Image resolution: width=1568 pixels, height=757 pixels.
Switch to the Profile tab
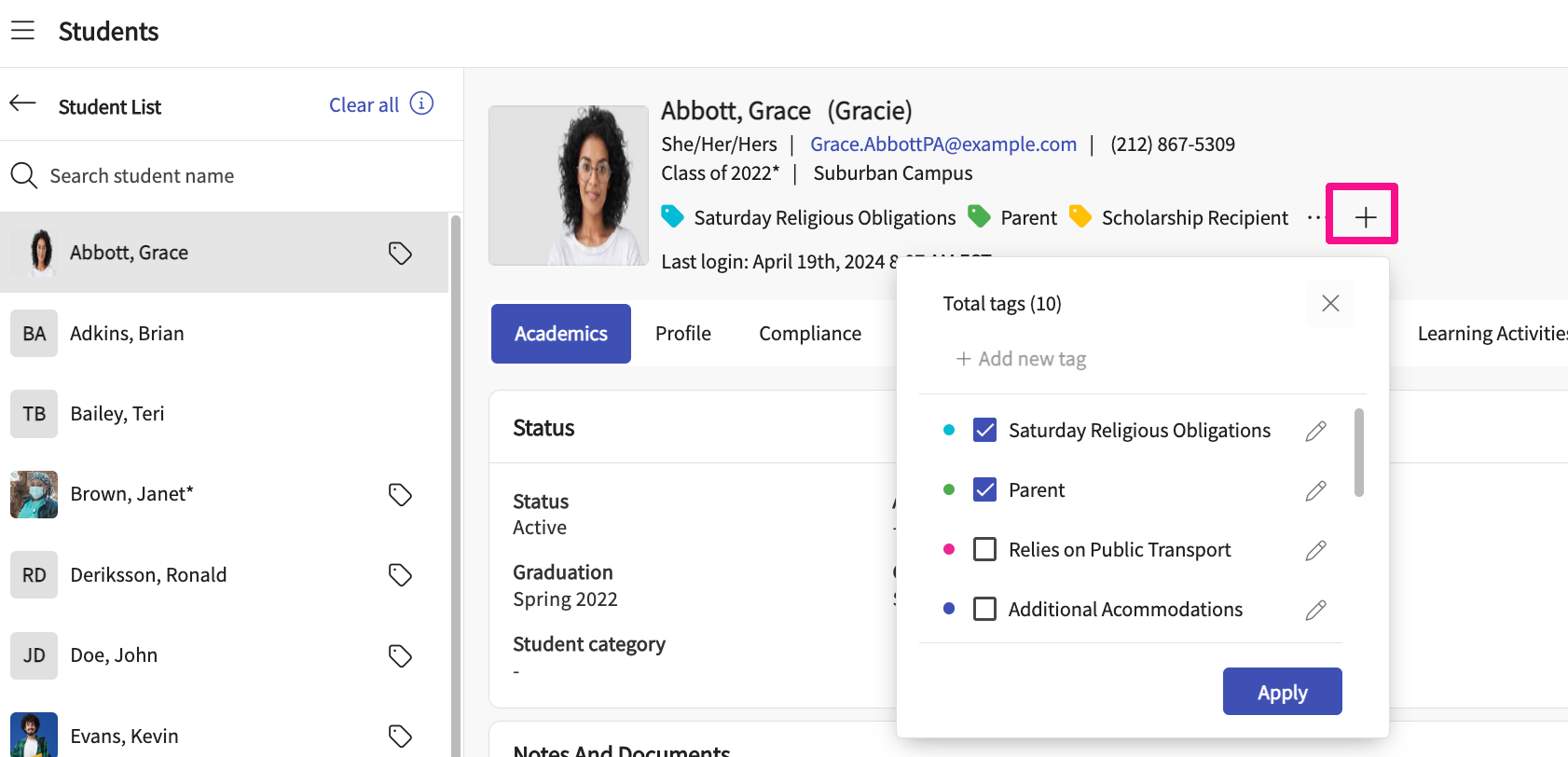[x=682, y=334]
